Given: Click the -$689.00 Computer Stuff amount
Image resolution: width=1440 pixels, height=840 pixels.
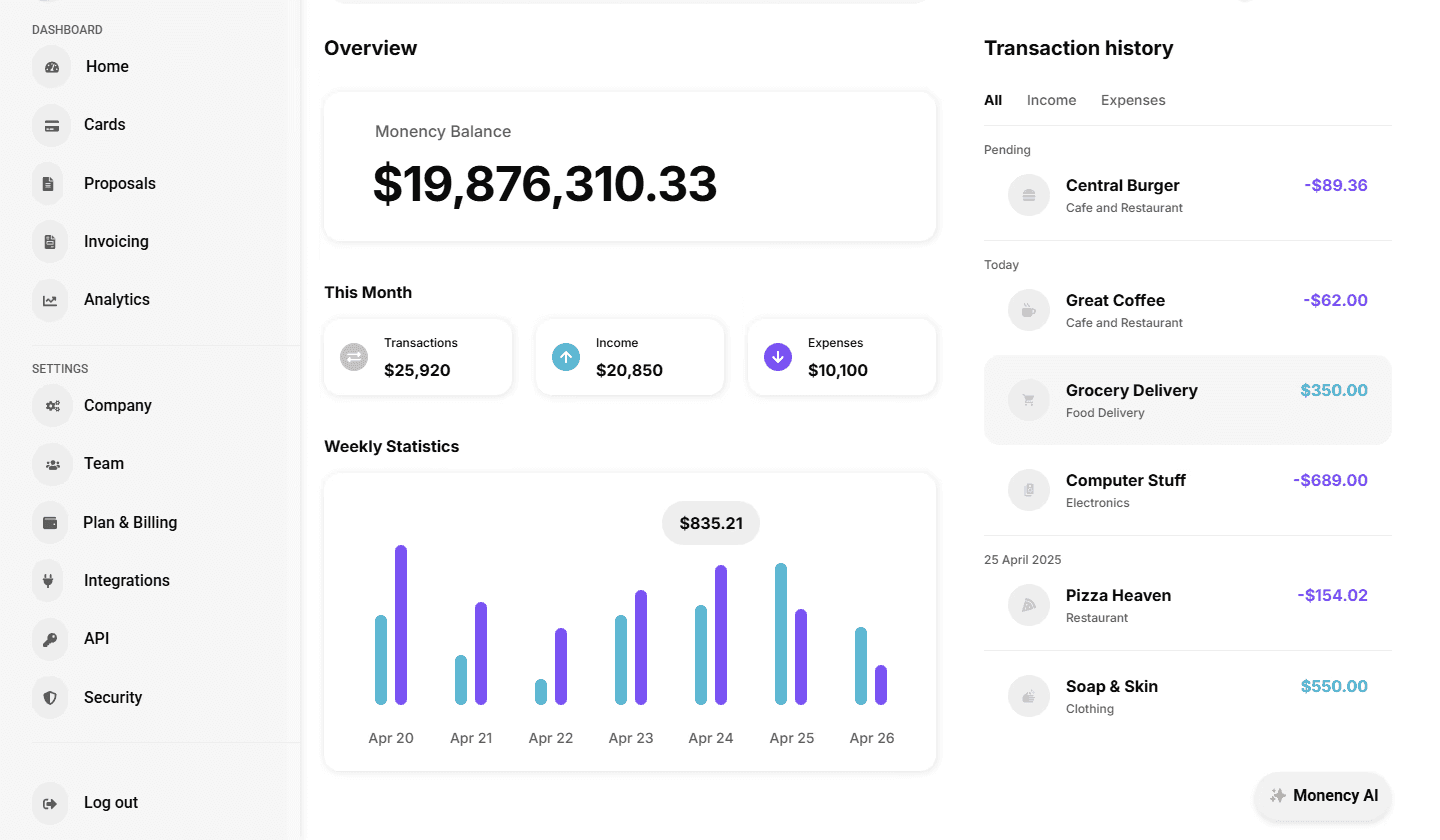Looking at the screenshot, I should pos(1330,481).
